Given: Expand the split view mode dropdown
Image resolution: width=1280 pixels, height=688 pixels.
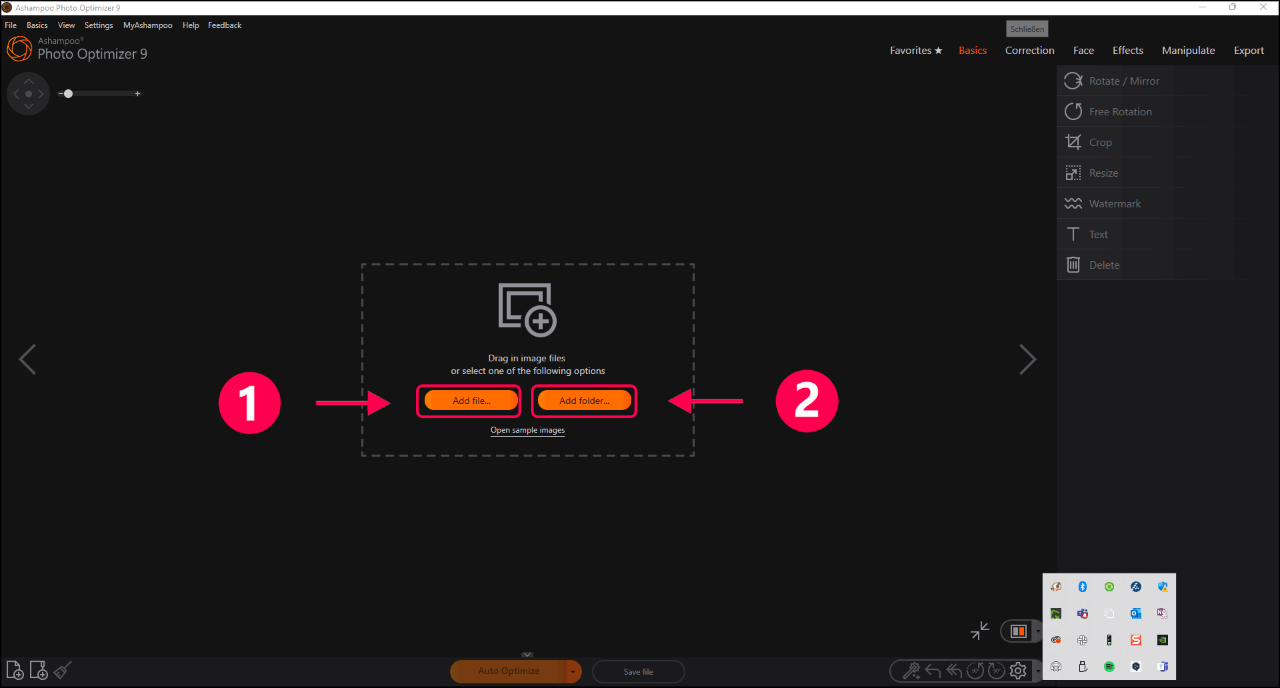Looking at the screenshot, I should pos(1037,632).
